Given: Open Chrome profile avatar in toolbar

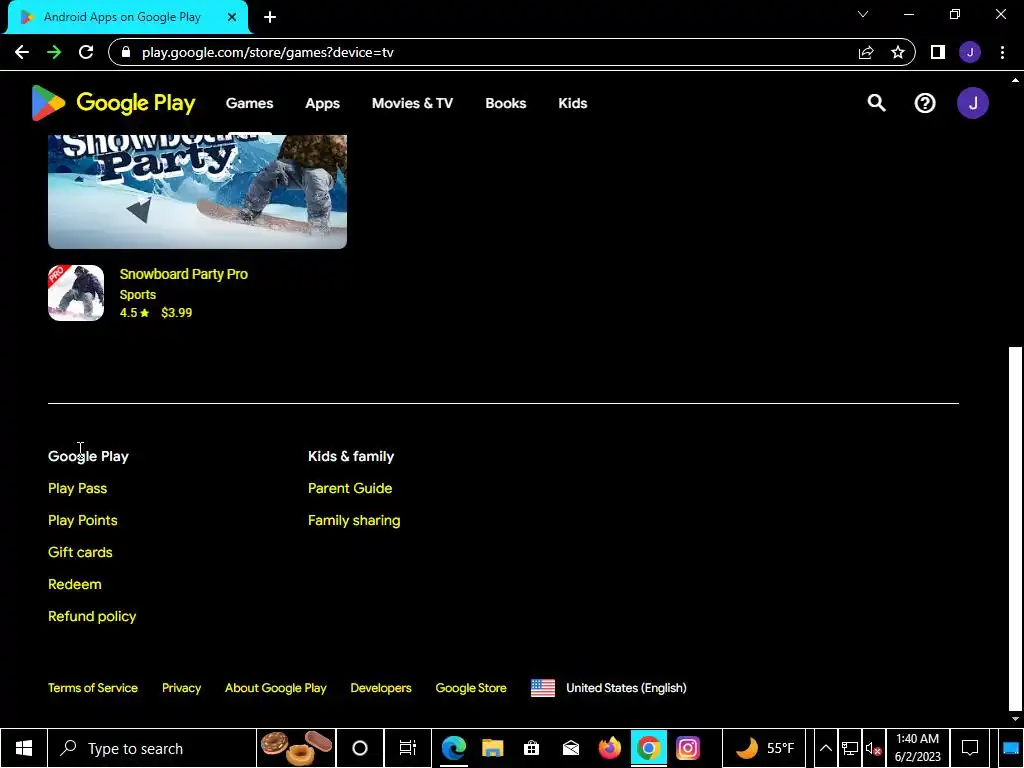Looking at the screenshot, I should pyautogui.click(x=970, y=52).
